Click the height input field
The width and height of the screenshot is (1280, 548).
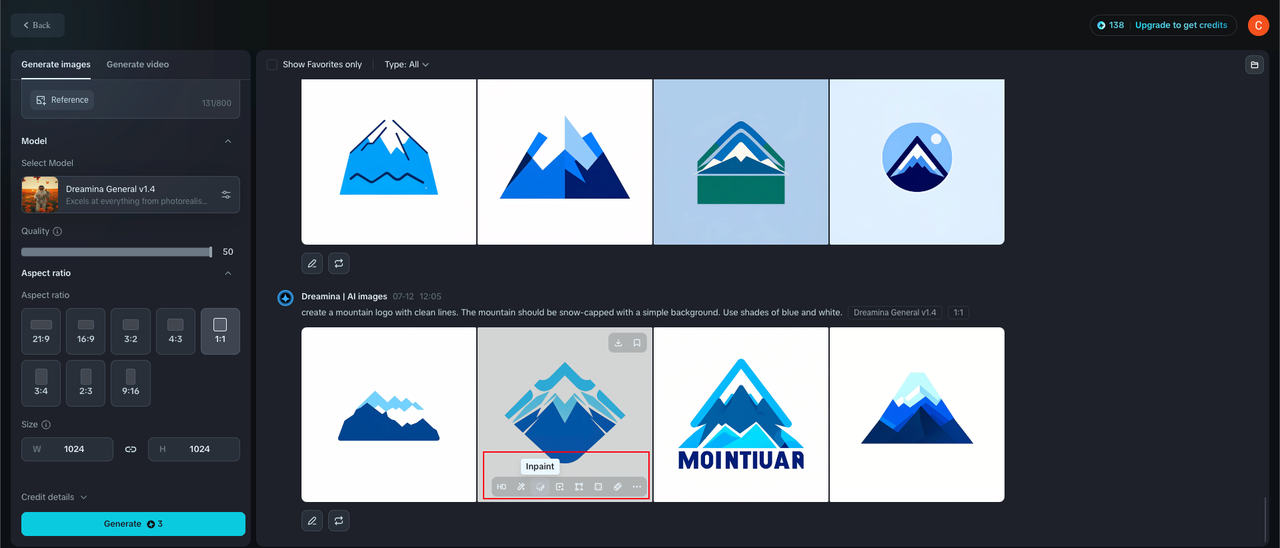coord(194,449)
